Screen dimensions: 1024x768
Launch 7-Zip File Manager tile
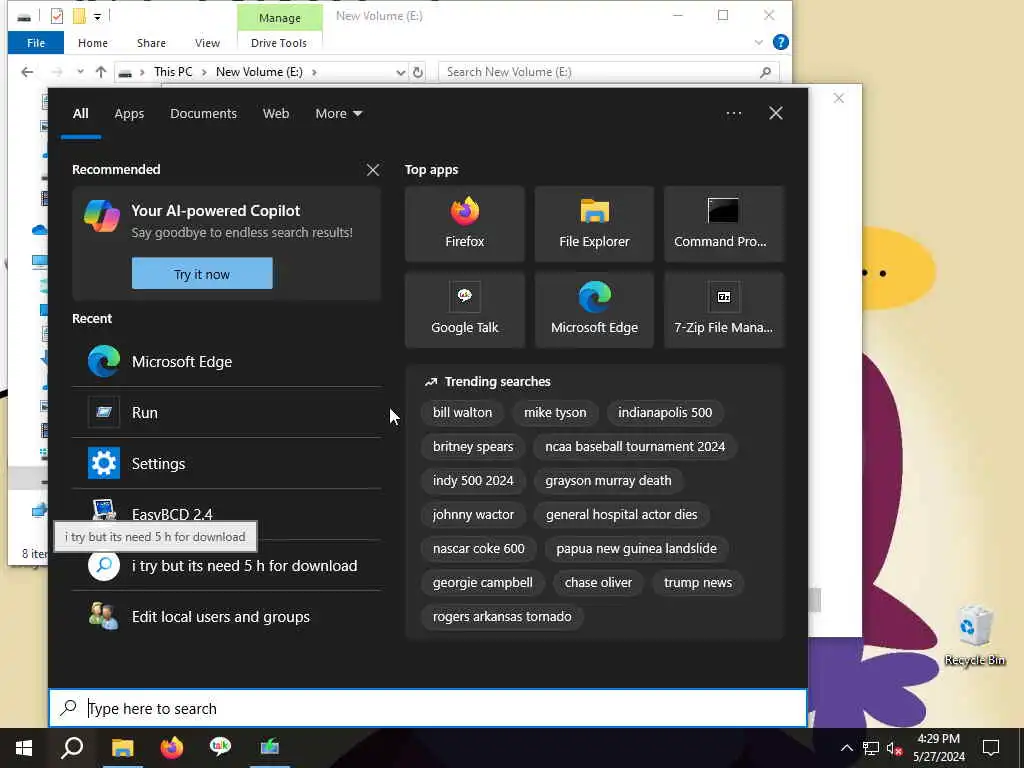pyautogui.click(x=723, y=310)
